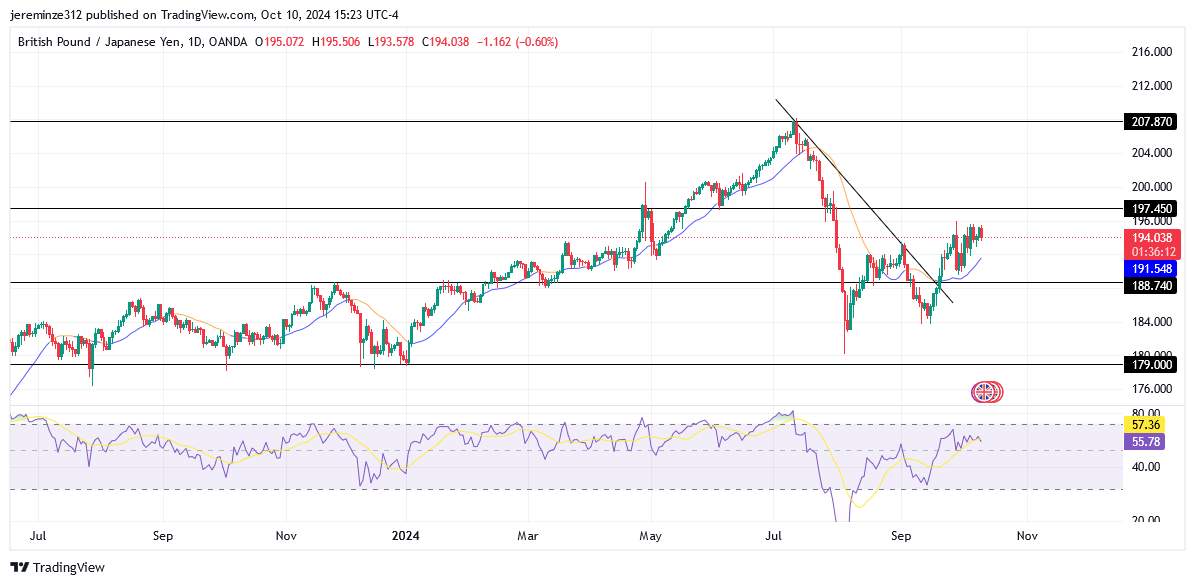Image resolution: width=1195 pixels, height=585 pixels.
Task: Click the 188.740 horizontal line label
Action: pos(1150,286)
